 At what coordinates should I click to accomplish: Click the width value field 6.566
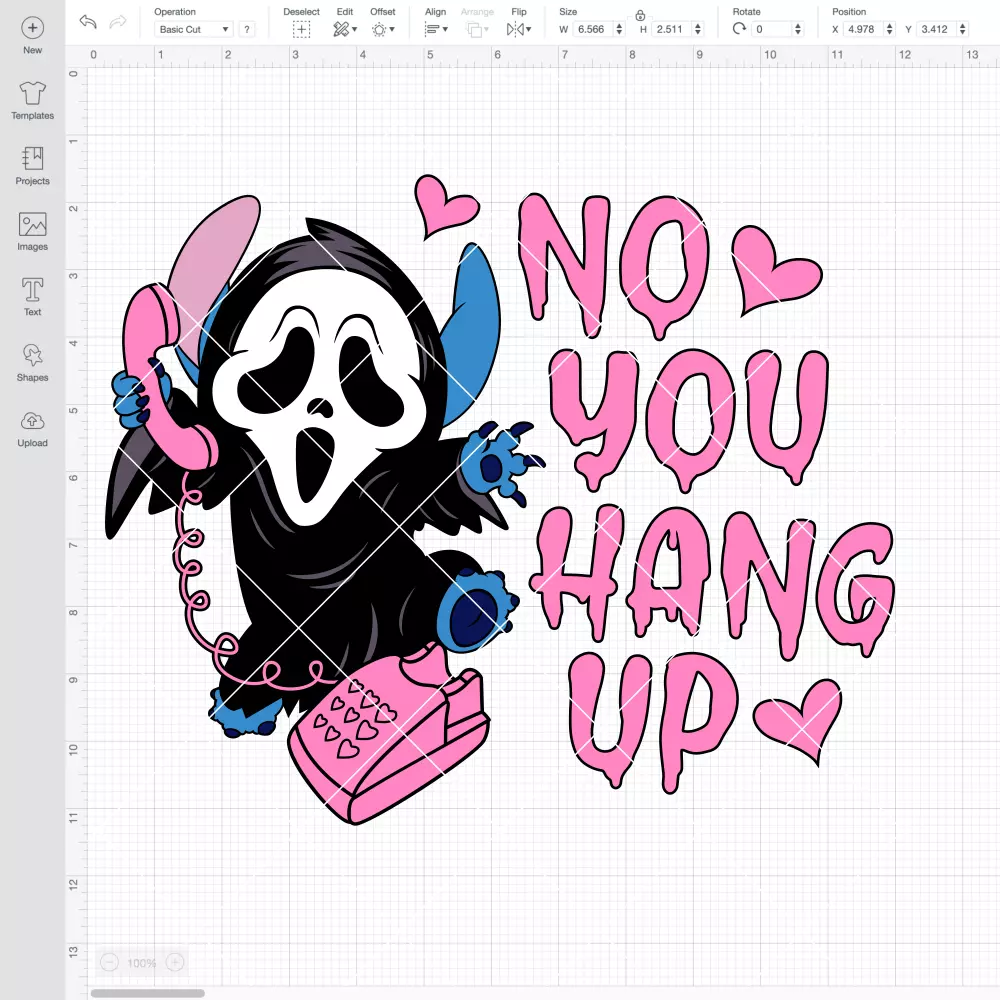pos(591,29)
